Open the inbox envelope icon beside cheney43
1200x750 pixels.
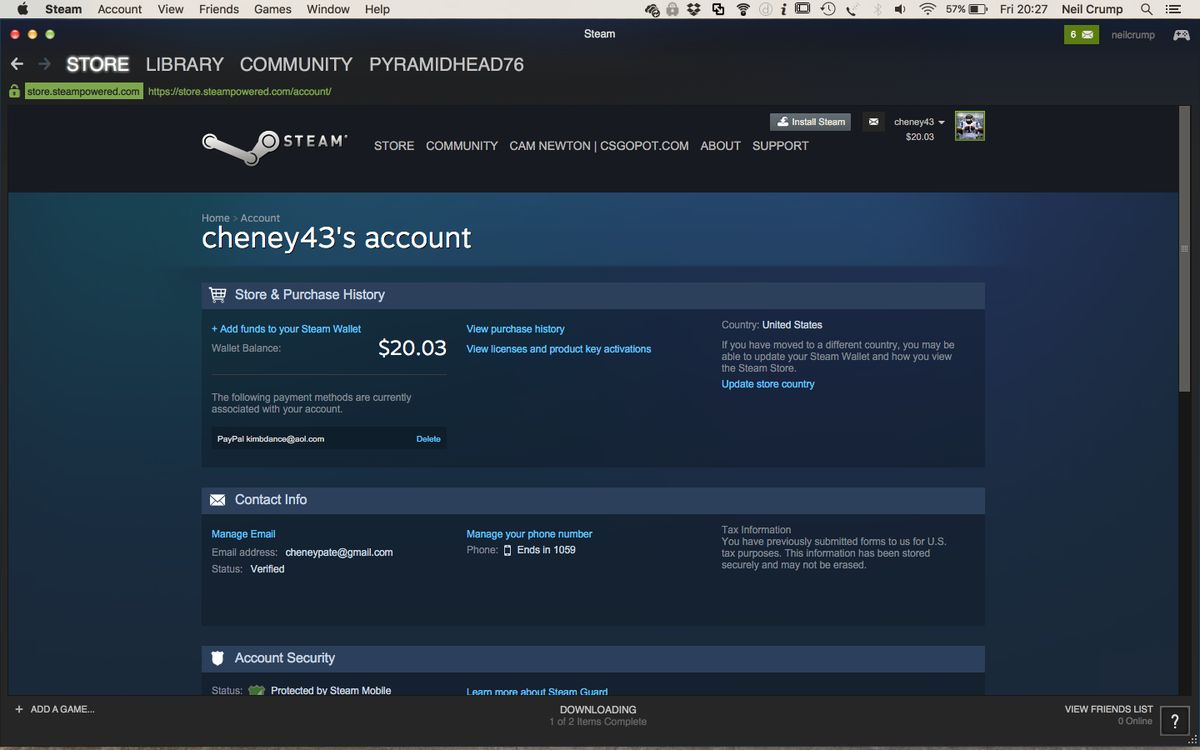873,122
